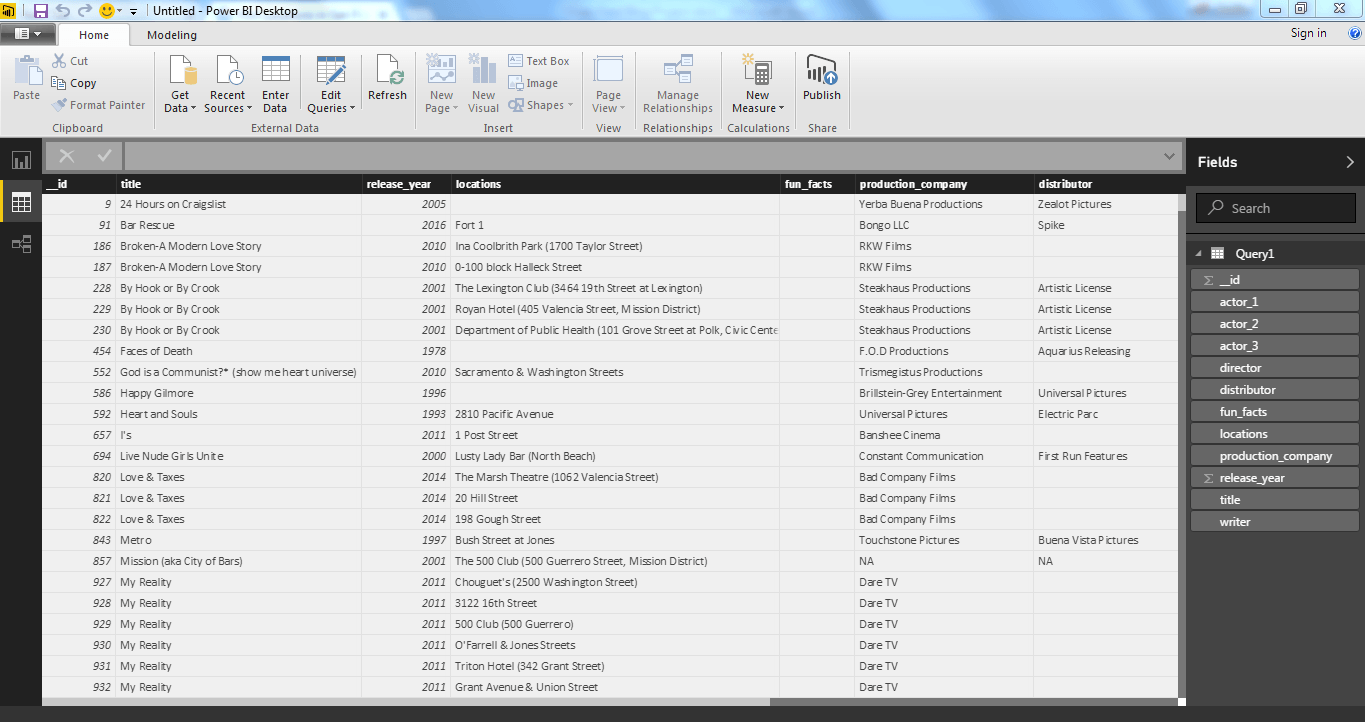Viewport: 1365px width, 722px height.
Task: Collapse the Fields pane using chevron
Action: pos(1349,162)
